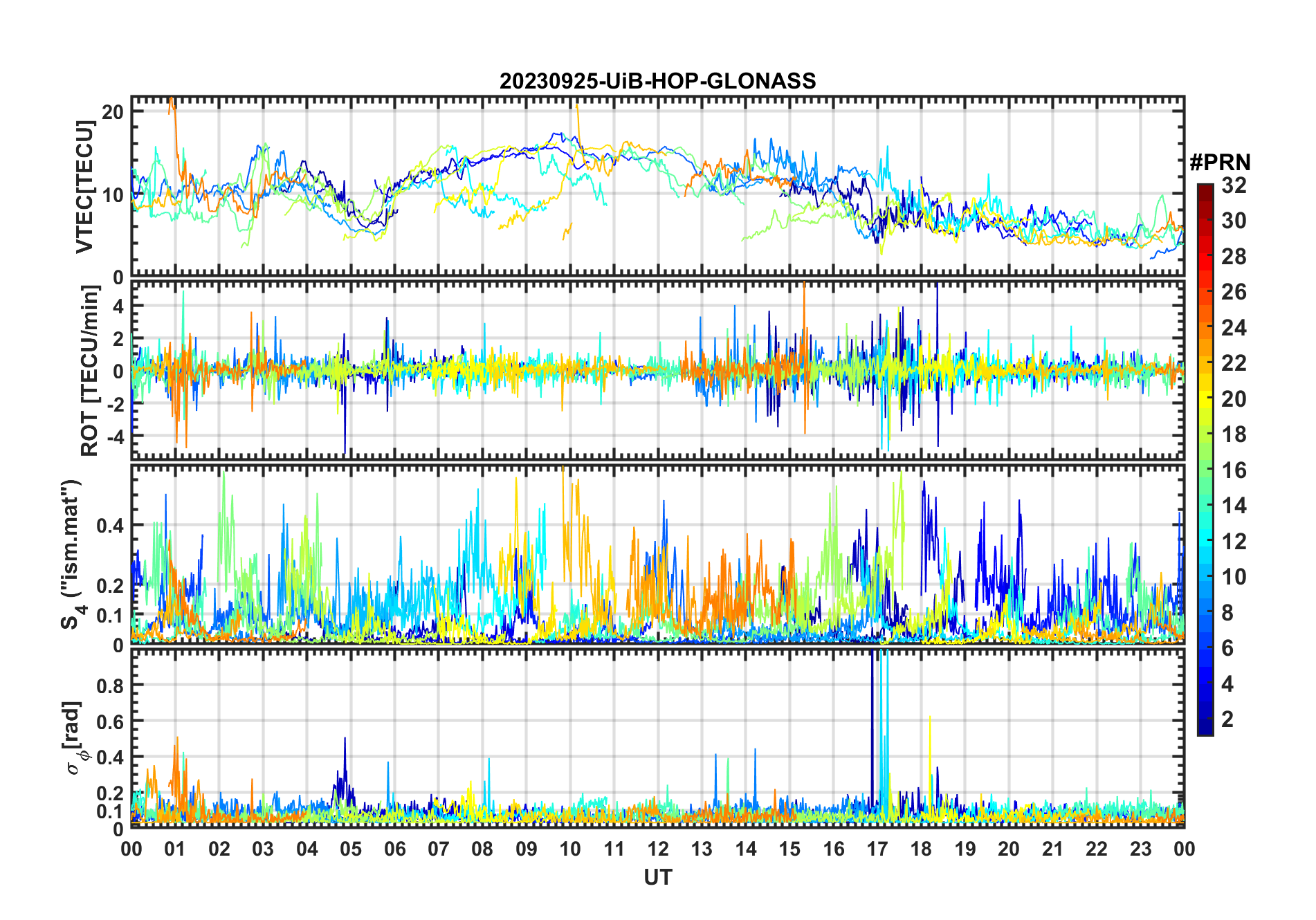Click colorbar tick label 20
This screenshot has height=920, width=1316.
click(x=1234, y=399)
